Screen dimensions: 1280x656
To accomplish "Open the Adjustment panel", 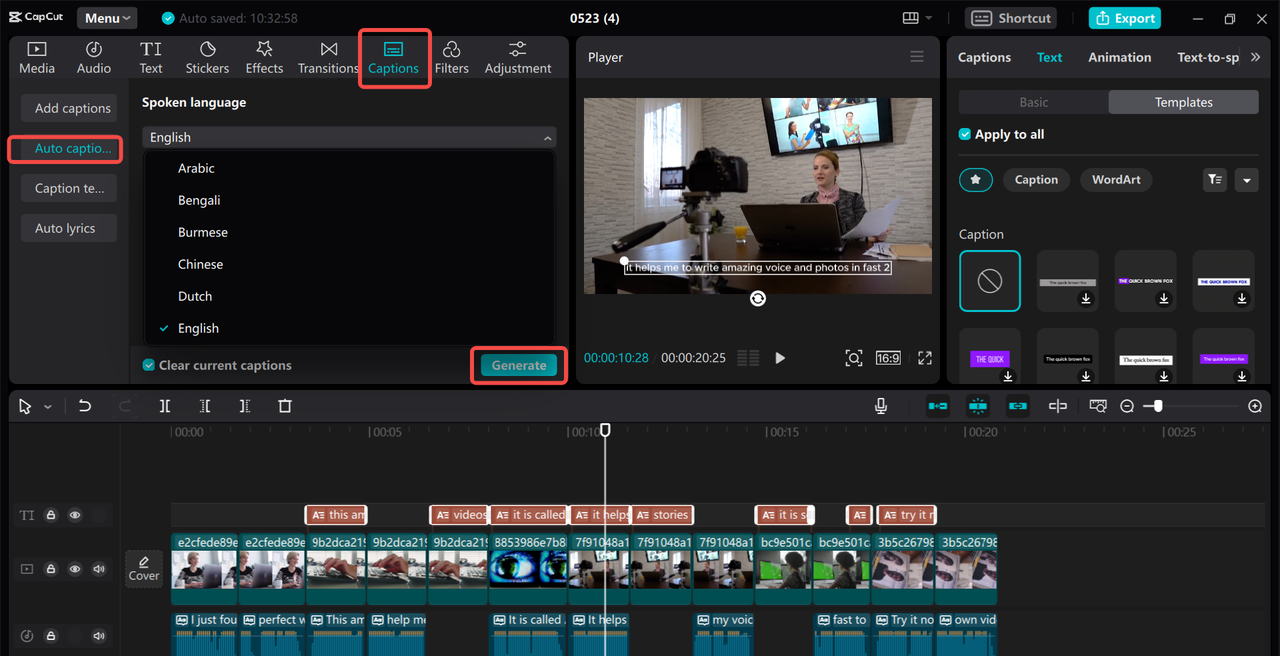I will (x=518, y=58).
